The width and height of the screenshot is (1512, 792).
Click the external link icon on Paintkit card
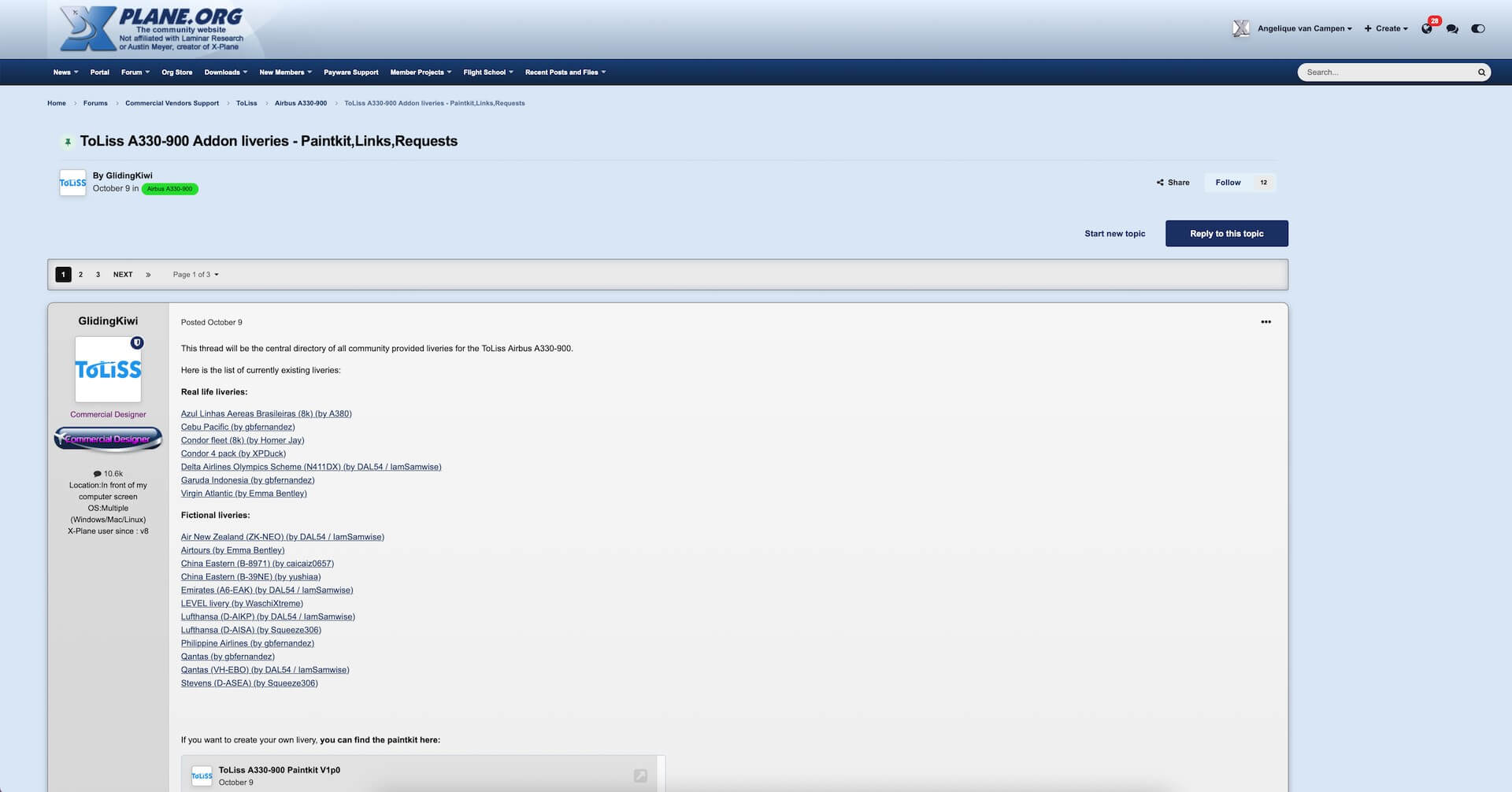click(x=640, y=775)
